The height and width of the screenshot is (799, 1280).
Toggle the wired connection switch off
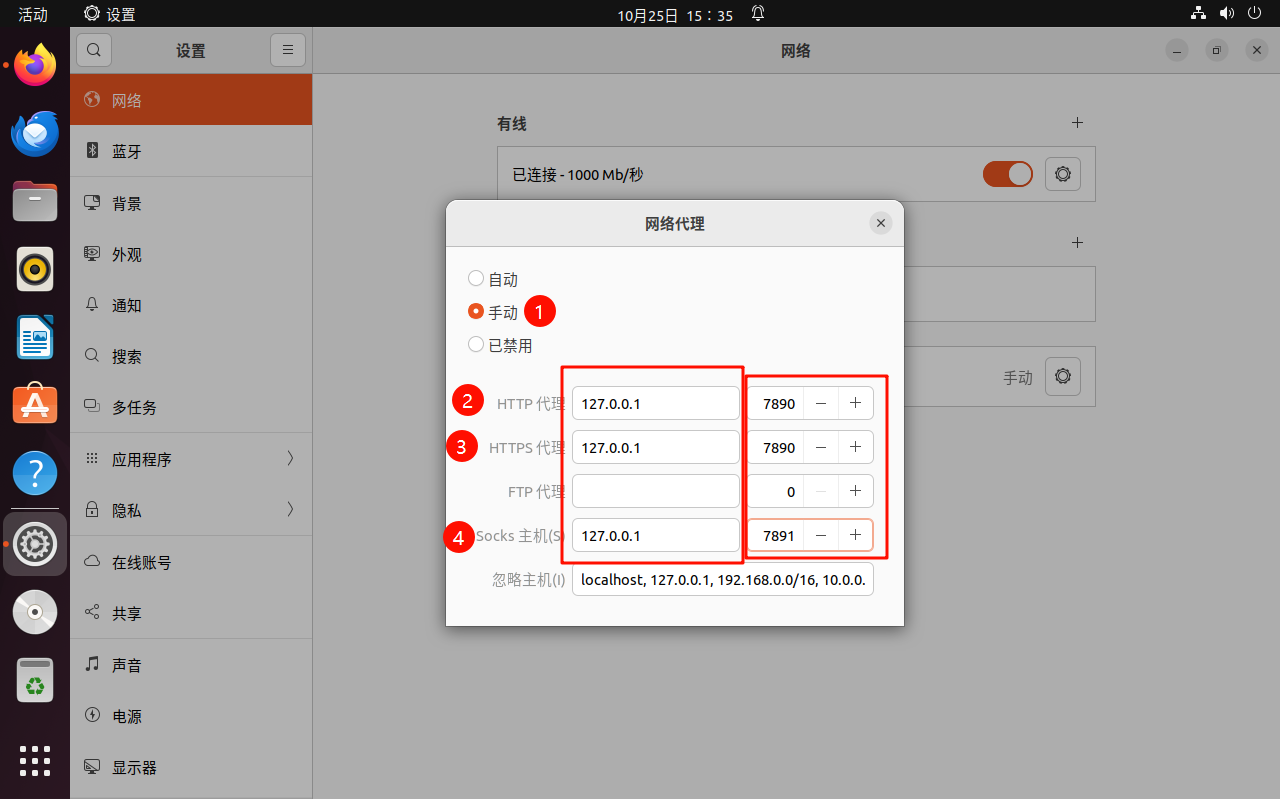(1007, 174)
